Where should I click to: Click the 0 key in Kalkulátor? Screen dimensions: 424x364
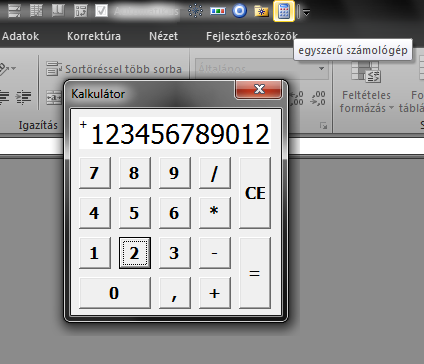[x=115, y=293]
